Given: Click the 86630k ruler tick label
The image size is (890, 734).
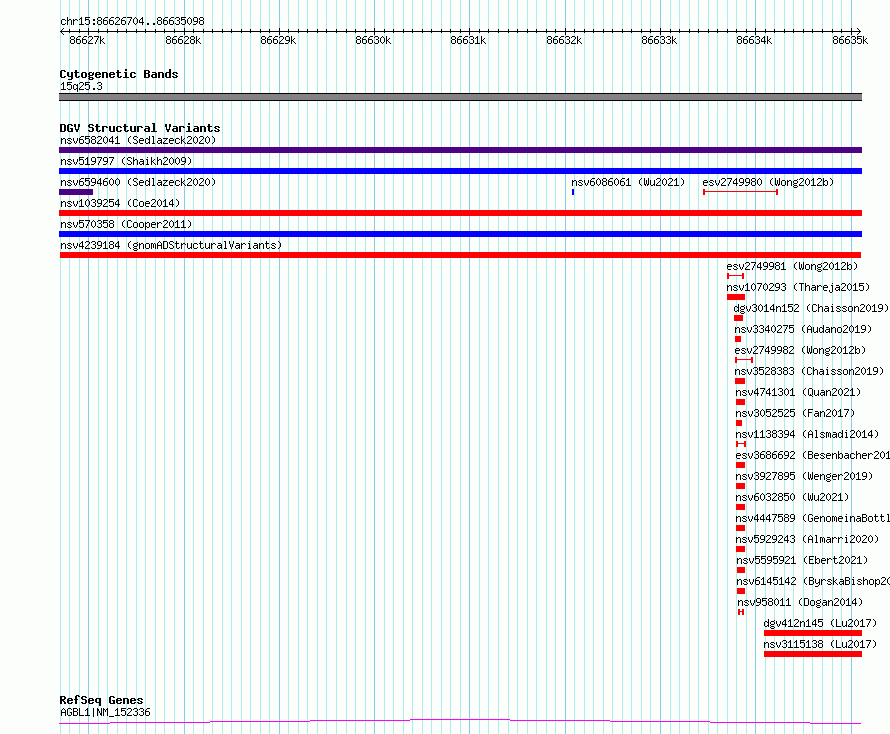Looking at the screenshot, I should click(x=373, y=40).
